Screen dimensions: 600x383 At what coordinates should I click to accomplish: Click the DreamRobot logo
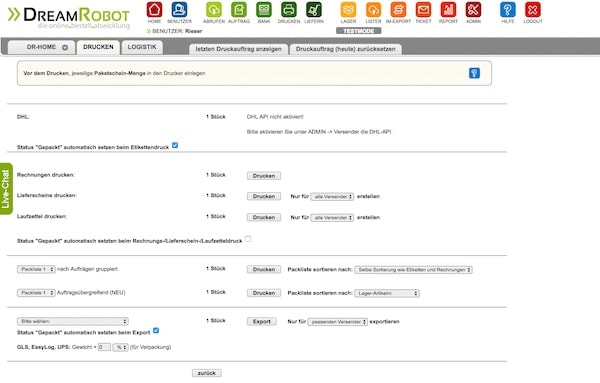click(x=69, y=18)
